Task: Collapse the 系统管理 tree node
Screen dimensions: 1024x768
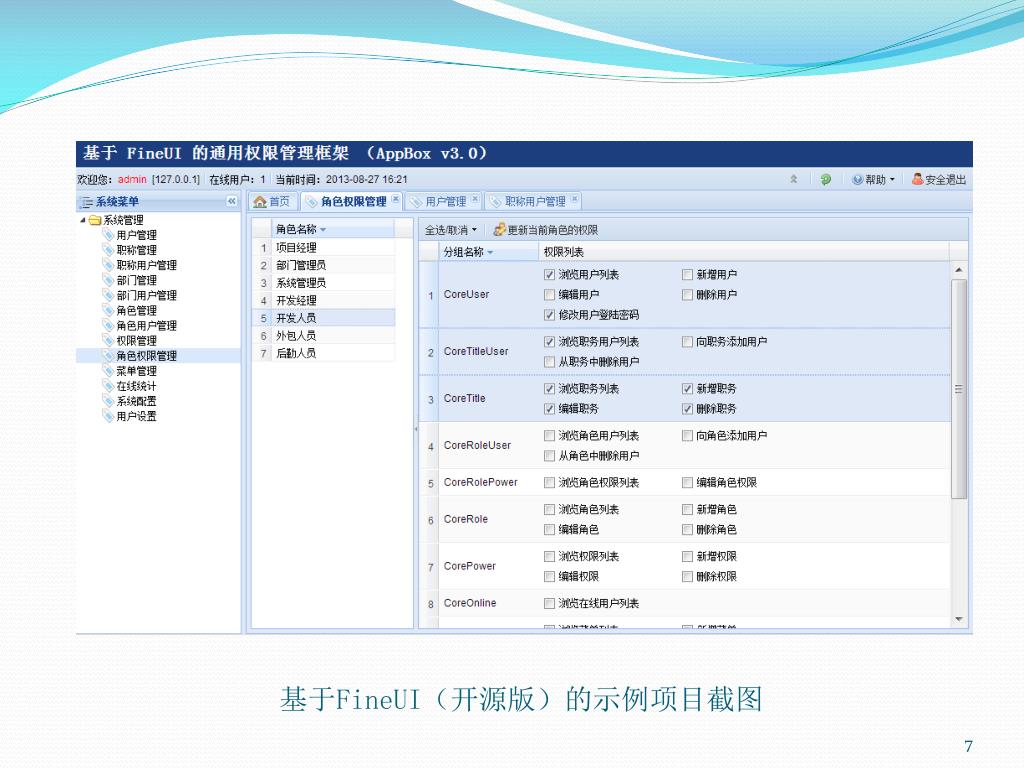Action: (83, 220)
